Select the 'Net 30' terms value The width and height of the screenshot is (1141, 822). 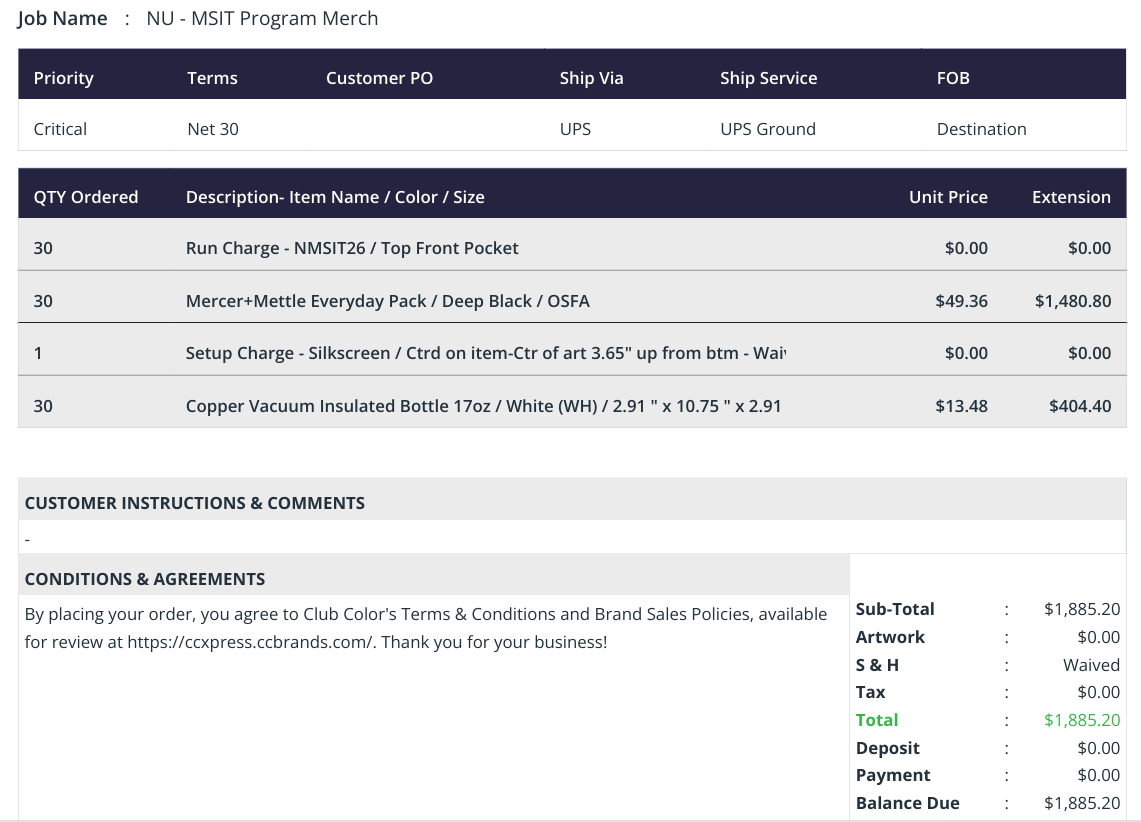coord(212,129)
